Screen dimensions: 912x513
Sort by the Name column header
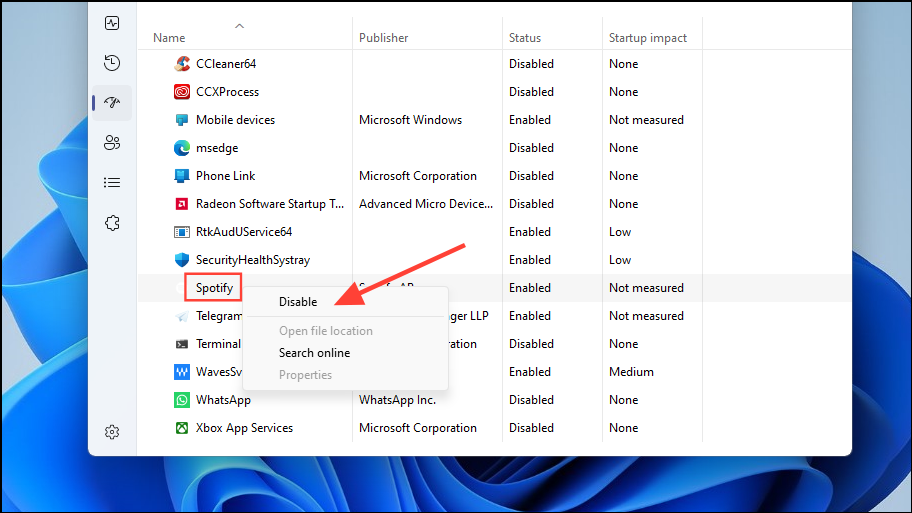[169, 38]
